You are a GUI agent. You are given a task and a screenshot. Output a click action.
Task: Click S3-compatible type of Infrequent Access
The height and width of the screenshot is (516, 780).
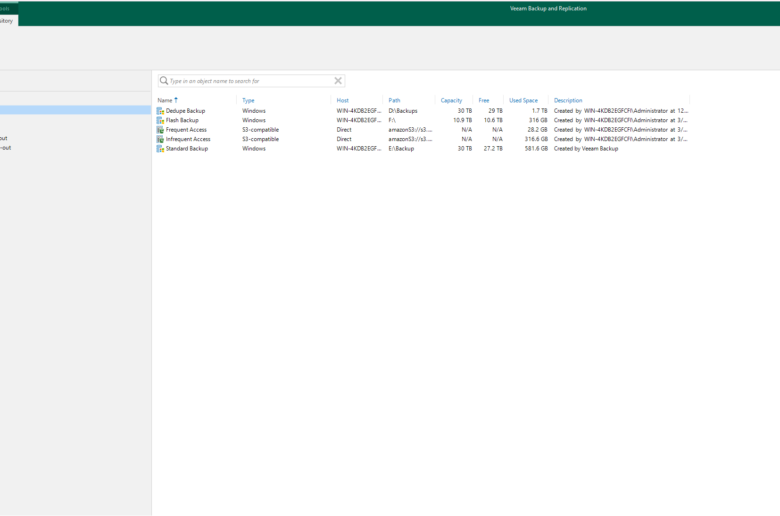coord(261,139)
